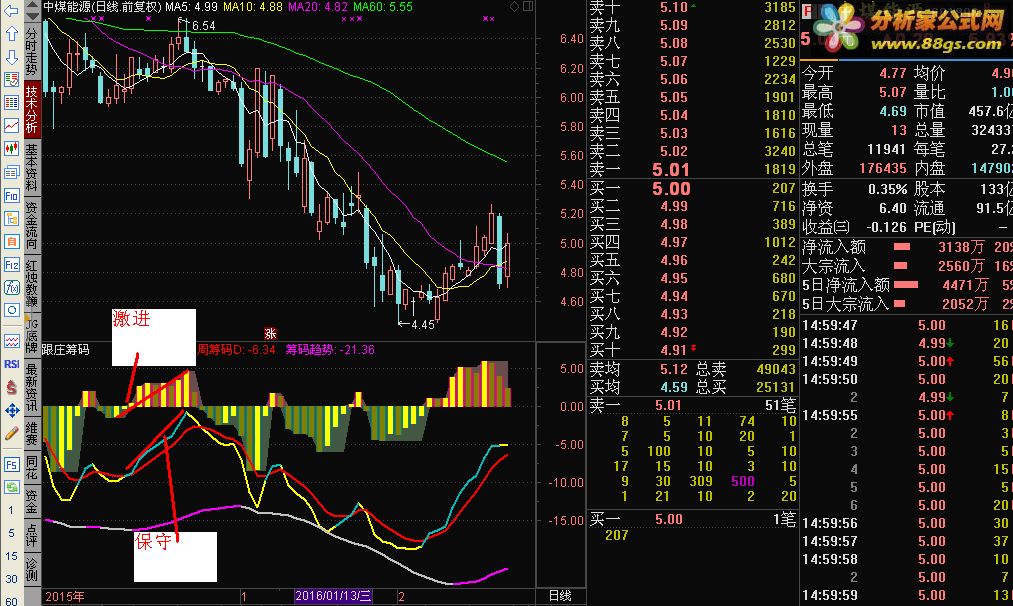This screenshot has width=1013, height=606.
Task: Open the line chart trend icon
Action: coord(11,125)
